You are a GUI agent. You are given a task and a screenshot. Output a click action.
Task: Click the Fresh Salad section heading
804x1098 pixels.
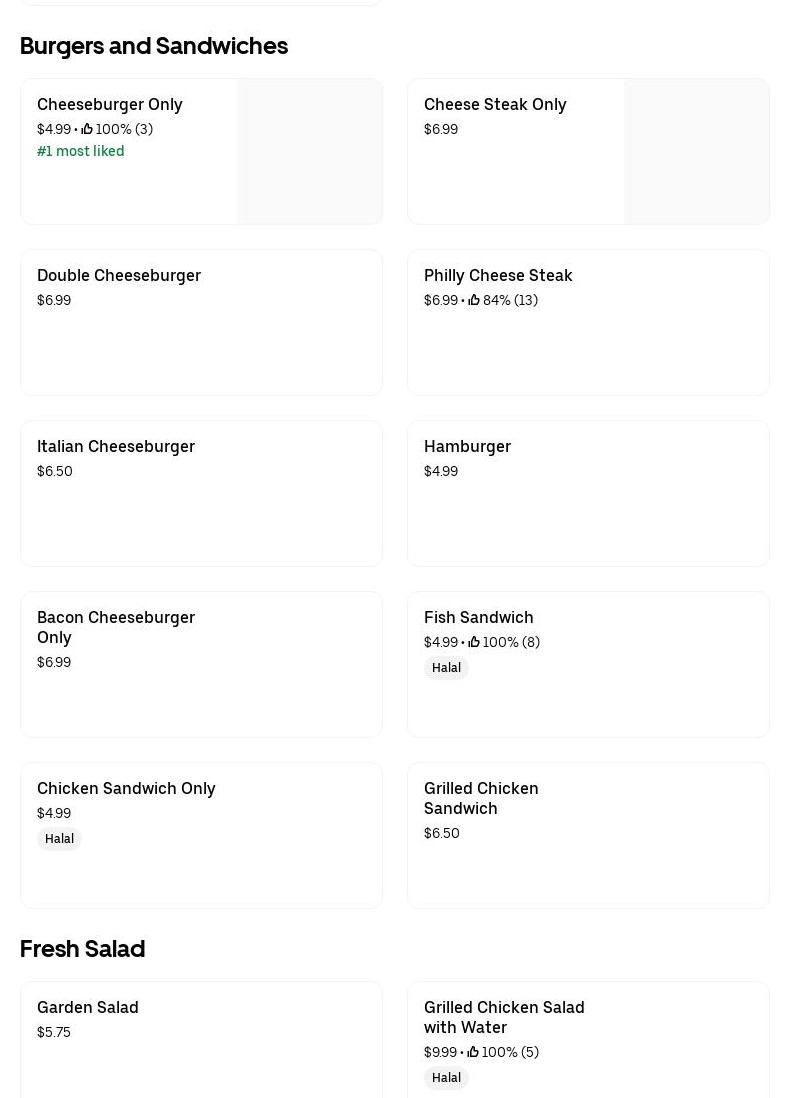pyautogui.click(x=82, y=949)
